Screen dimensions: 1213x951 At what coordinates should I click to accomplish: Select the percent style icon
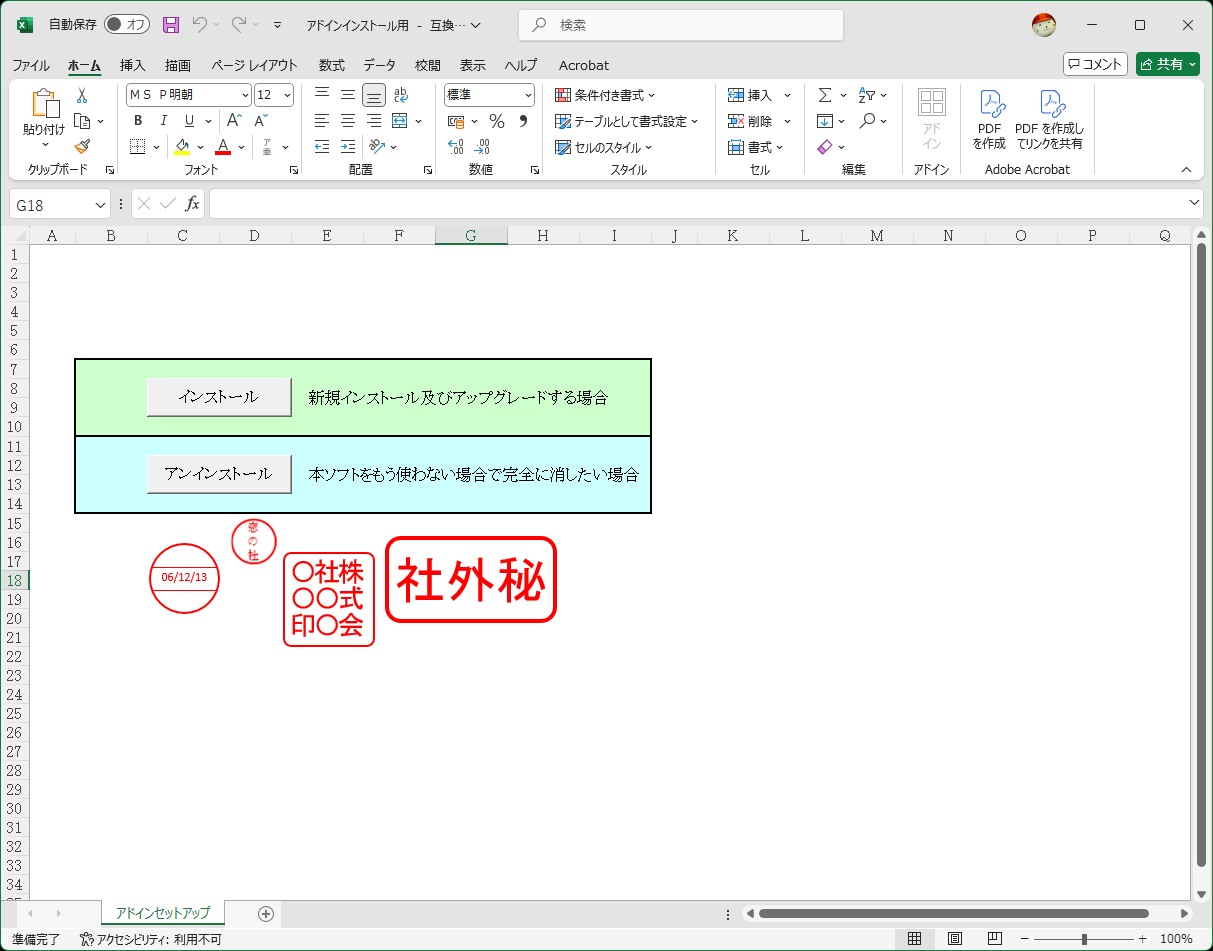click(496, 120)
